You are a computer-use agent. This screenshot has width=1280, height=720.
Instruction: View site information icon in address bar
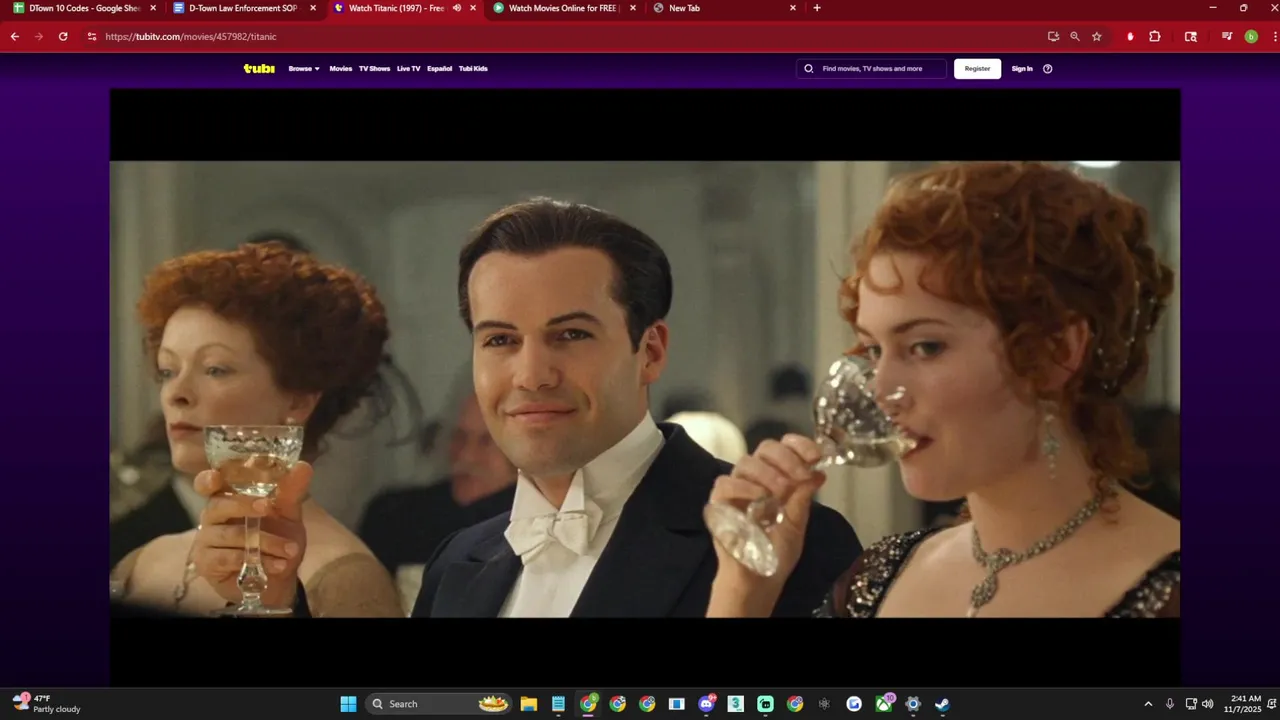coord(92,36)
